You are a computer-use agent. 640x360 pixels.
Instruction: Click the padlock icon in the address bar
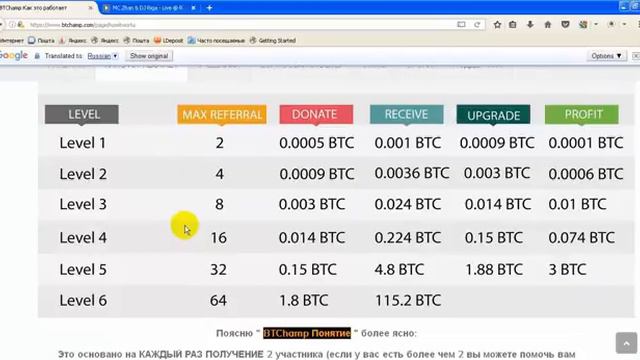pos(20,25)
